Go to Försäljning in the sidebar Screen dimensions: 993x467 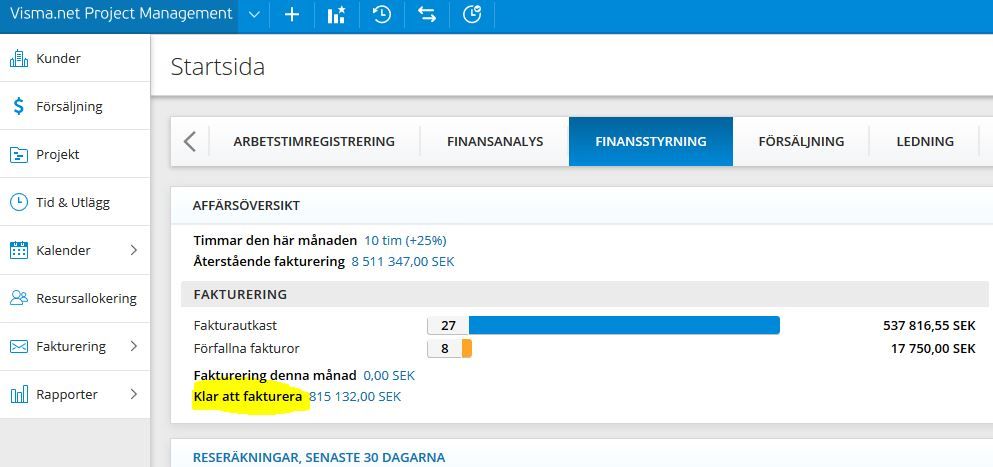69,107
